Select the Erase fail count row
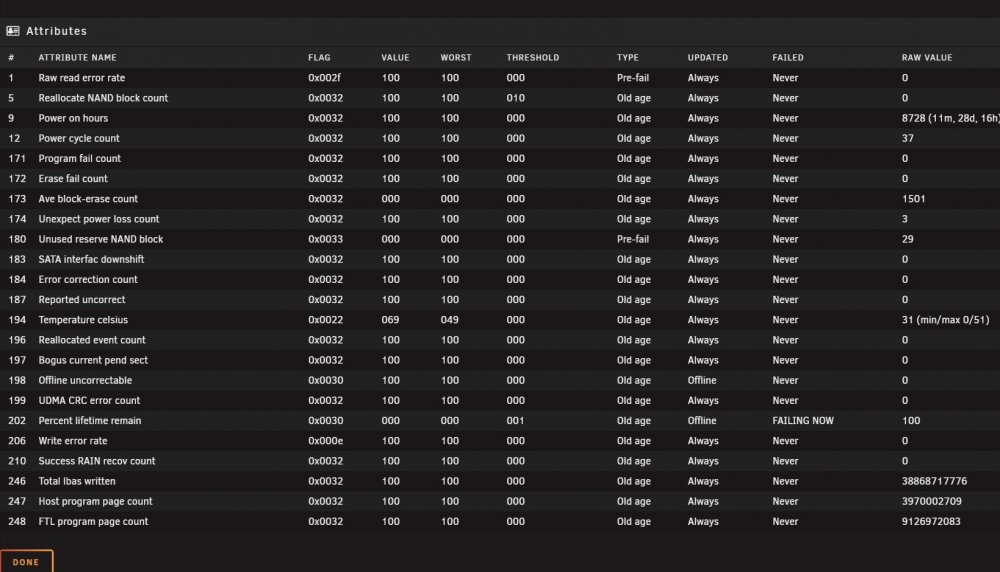The width and height of the screenshot is (1000, 572). (500, 179)
